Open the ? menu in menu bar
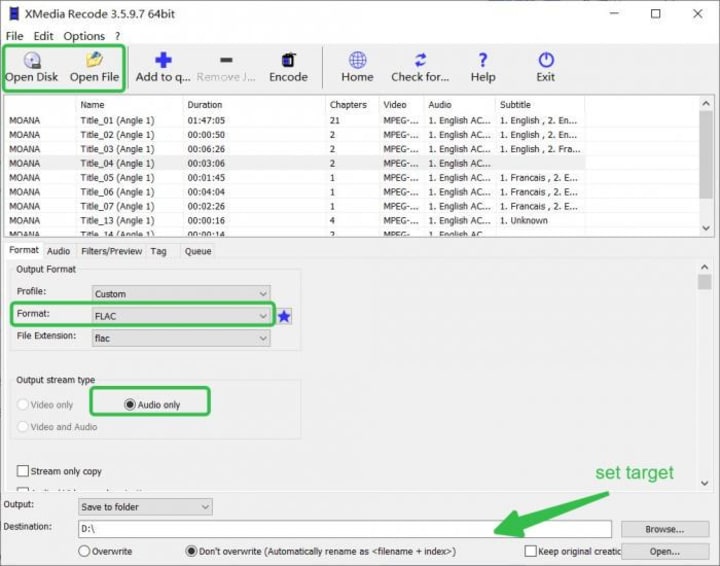The image size is (720, 566). click(x=118, y=36)
